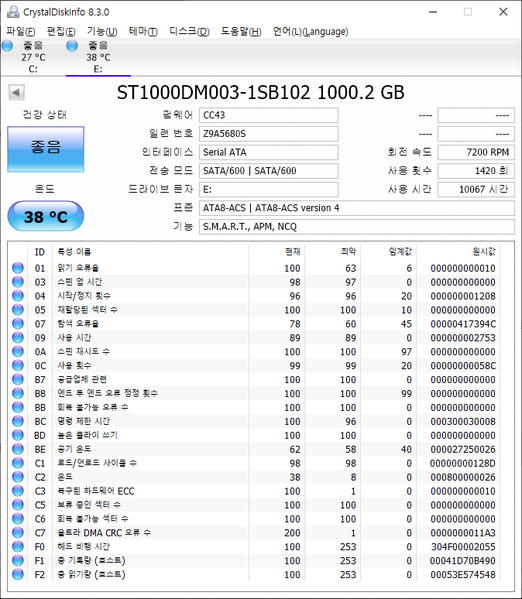
Task: Click the status orb for ID C6
Action: (18, 519)
